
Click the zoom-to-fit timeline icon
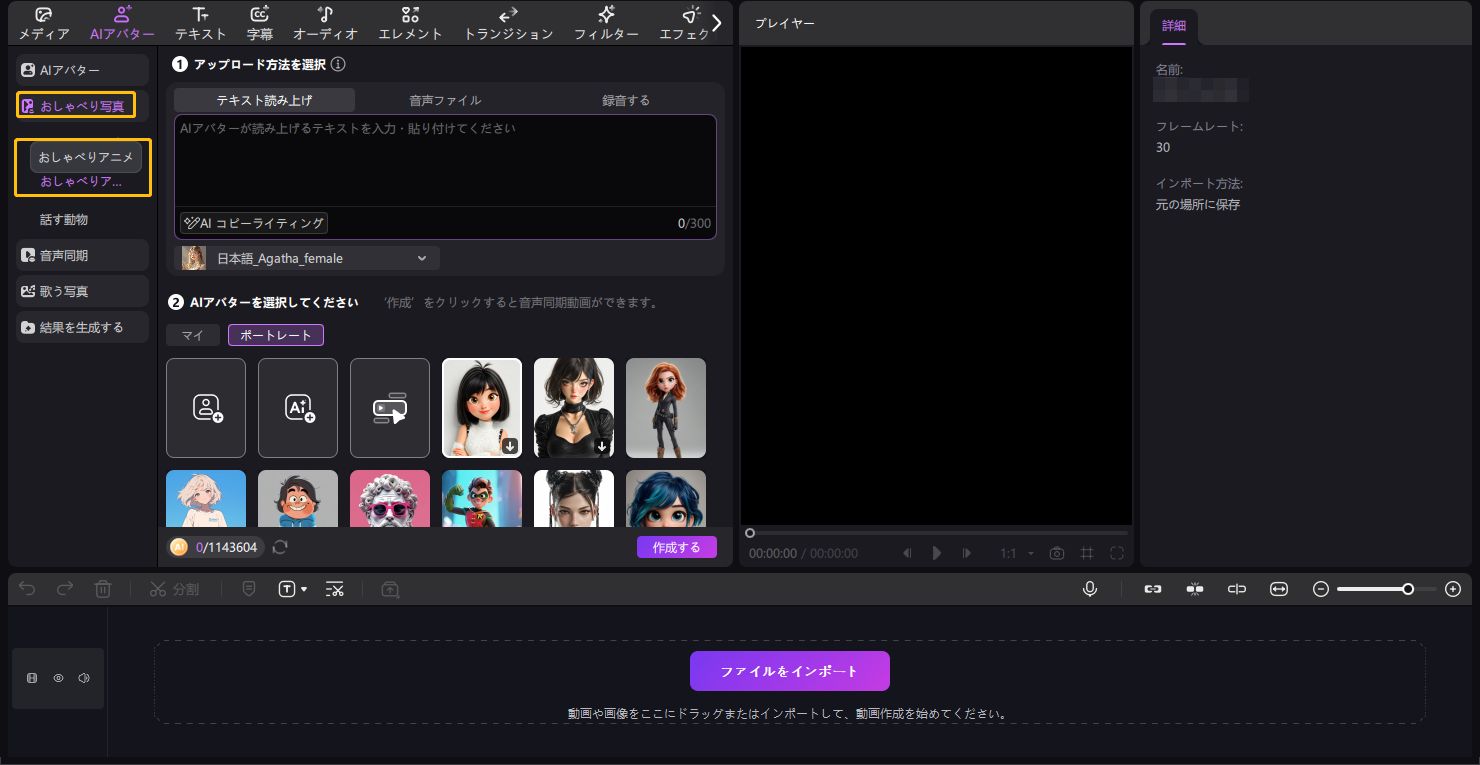(1279, 589)
